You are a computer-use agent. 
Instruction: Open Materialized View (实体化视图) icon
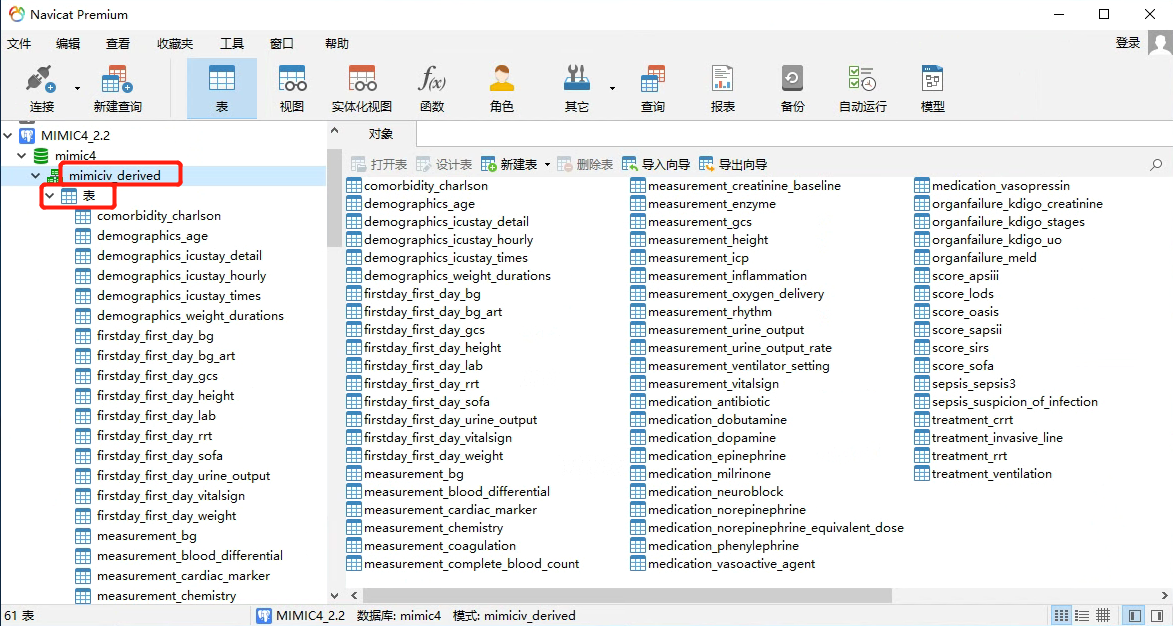[362, 88]
